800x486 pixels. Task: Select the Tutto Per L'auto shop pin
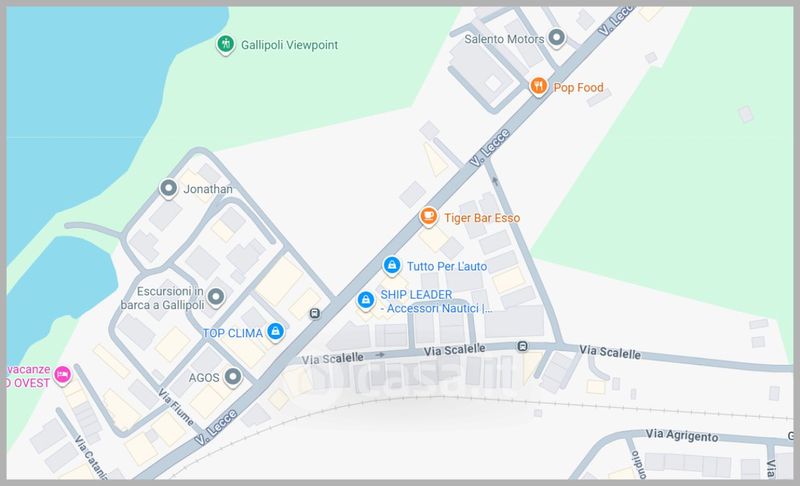coord(392,265)
